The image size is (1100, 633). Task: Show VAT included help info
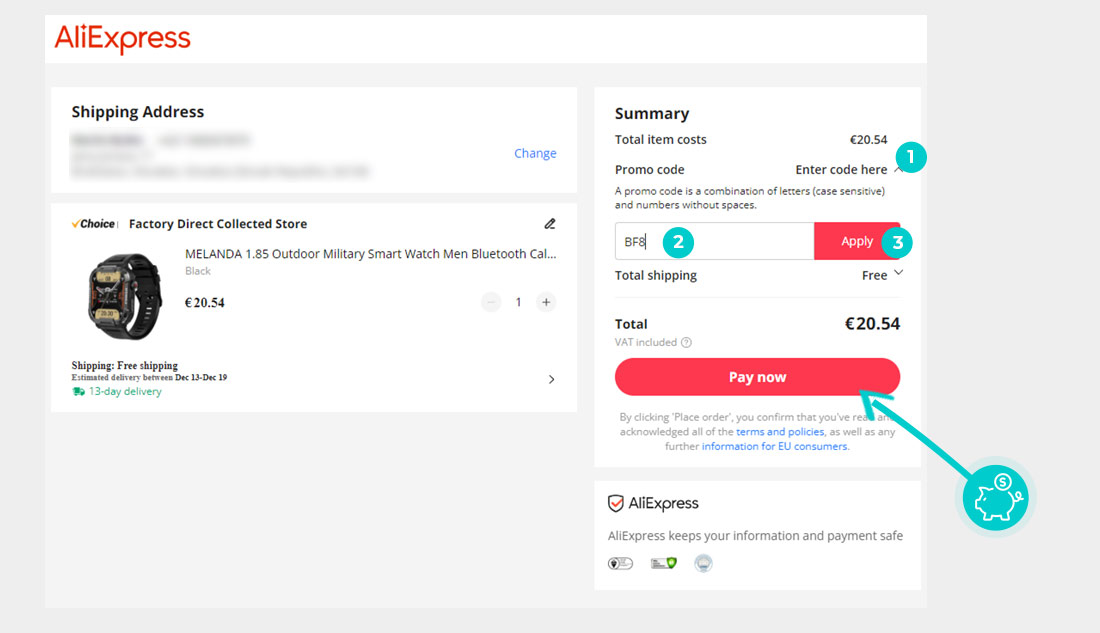coord(686,342)
